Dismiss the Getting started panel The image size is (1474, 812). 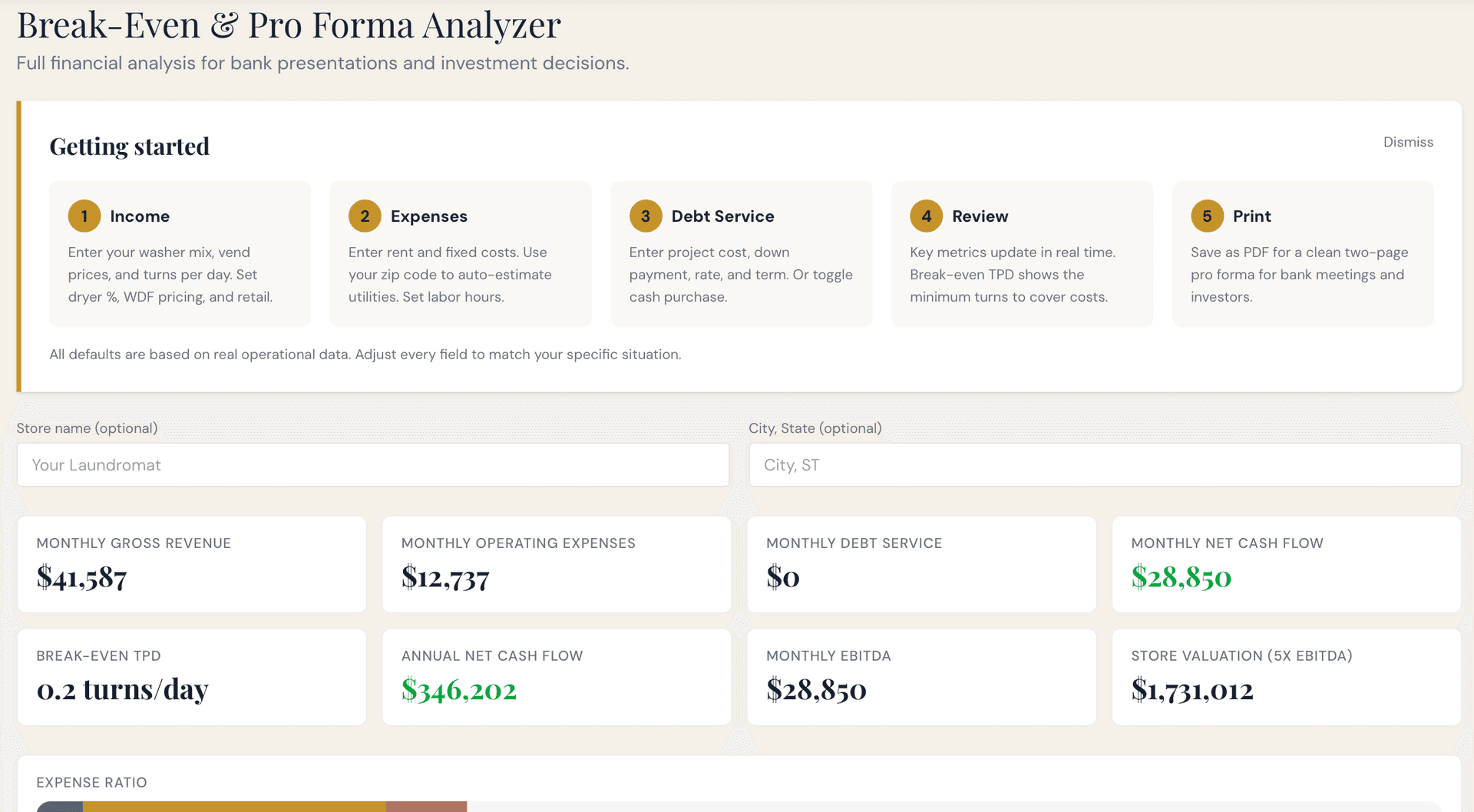1408,142
